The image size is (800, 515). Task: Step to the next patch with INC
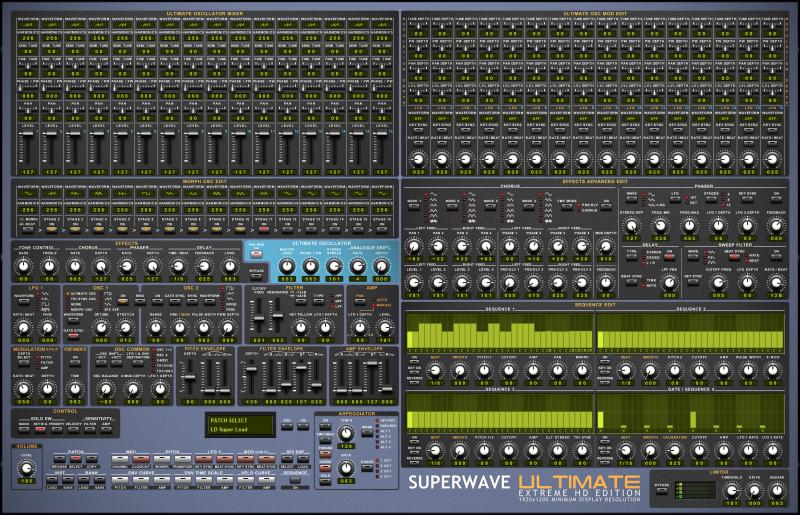[x=303, y=426]
